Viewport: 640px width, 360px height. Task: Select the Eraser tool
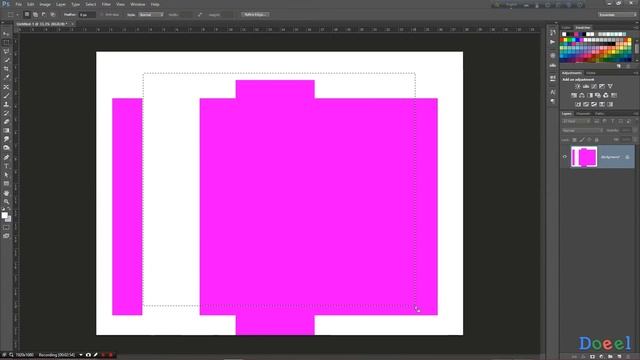[x=6, y=122]
